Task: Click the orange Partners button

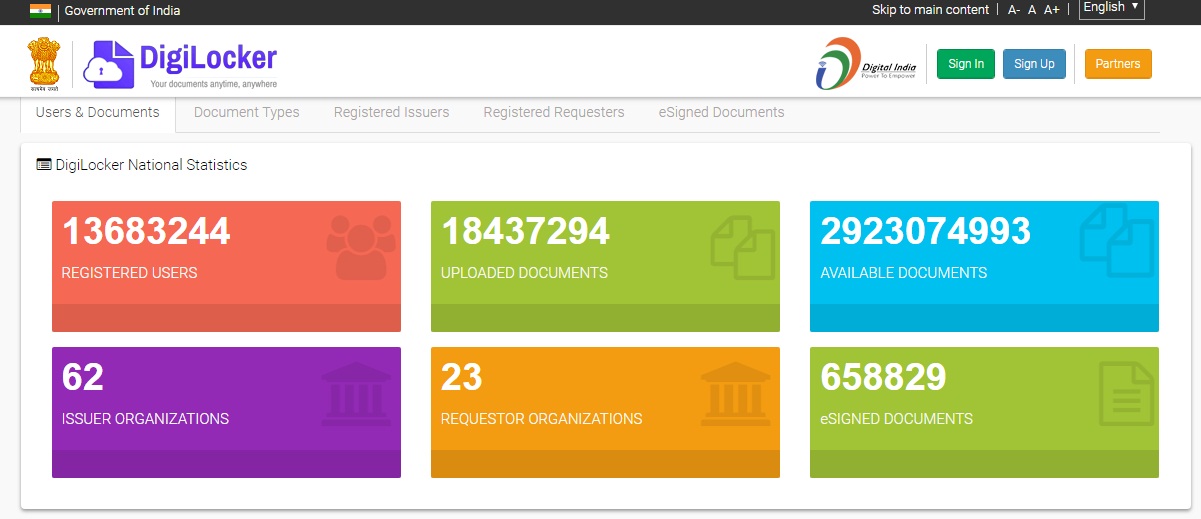Action: [1118, 64]
